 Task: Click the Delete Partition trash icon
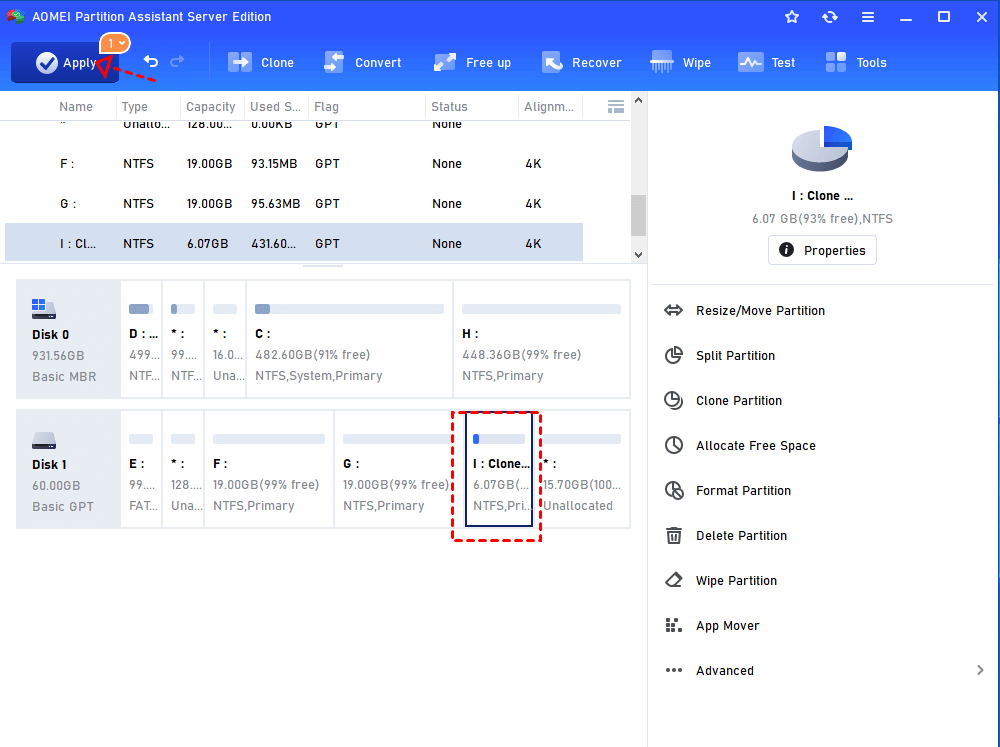[x=673, y=536]
